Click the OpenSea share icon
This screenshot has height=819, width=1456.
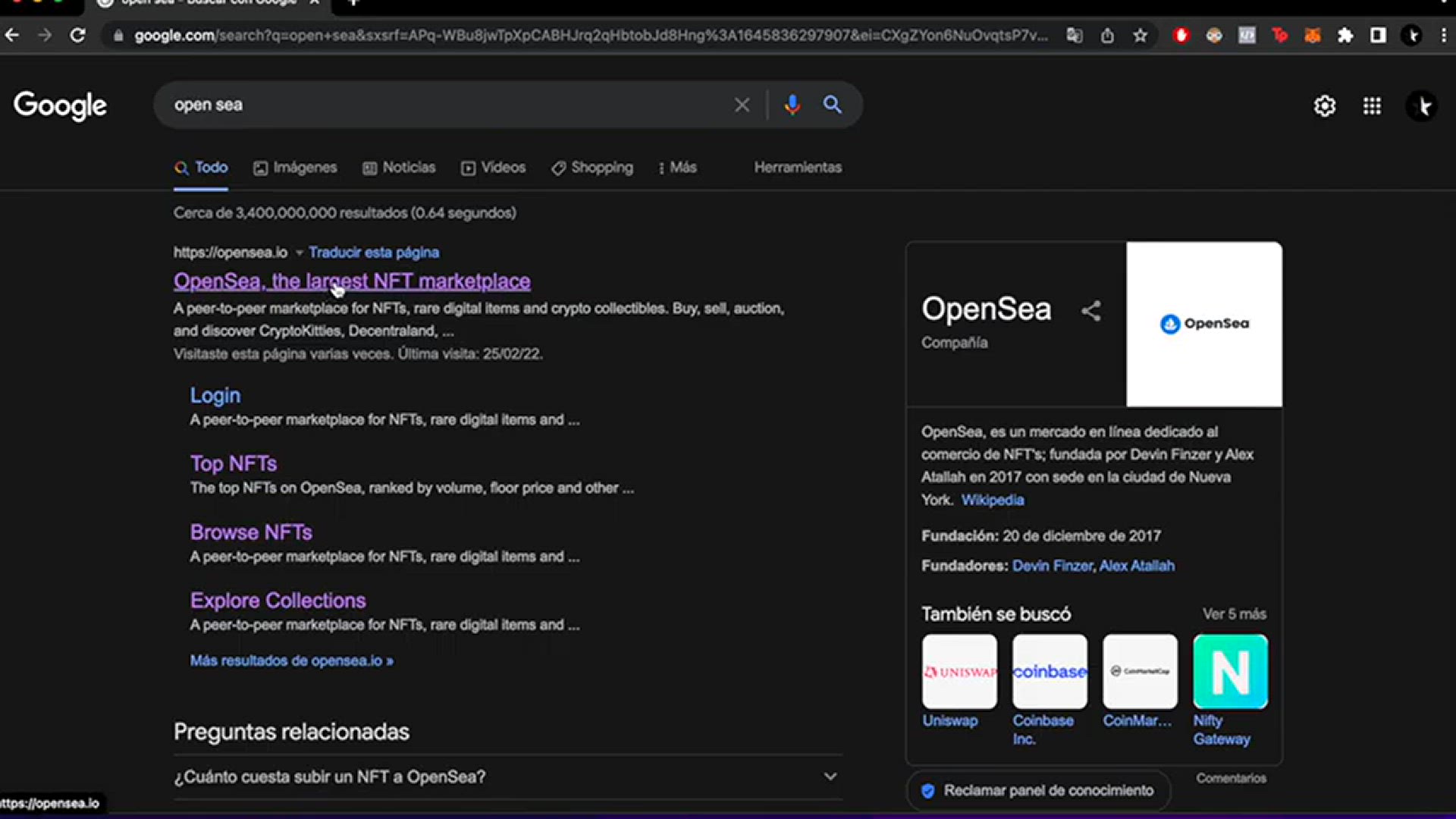click(1090, 311)
